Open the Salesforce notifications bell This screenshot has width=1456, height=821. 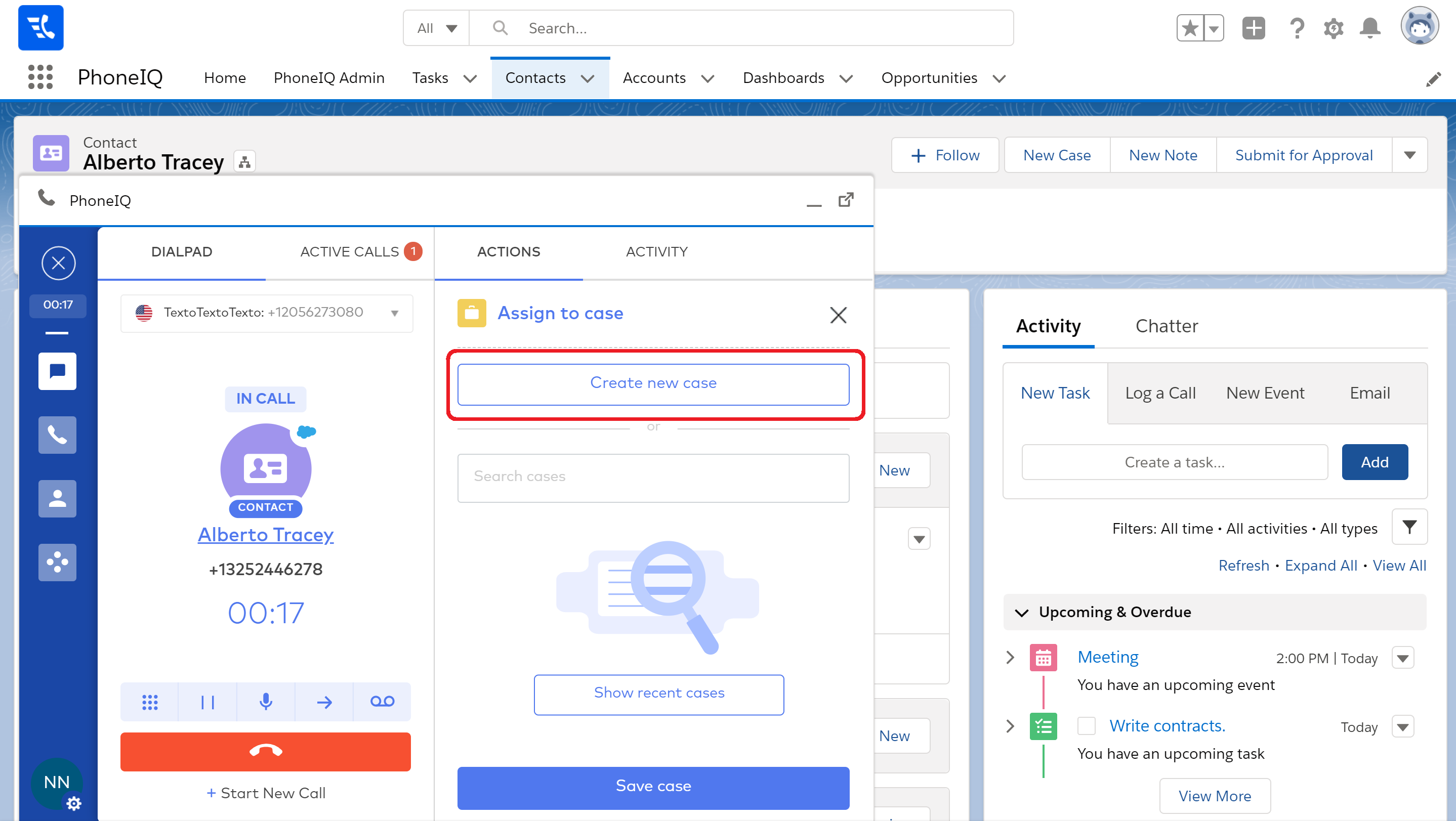coord(1369,28)
